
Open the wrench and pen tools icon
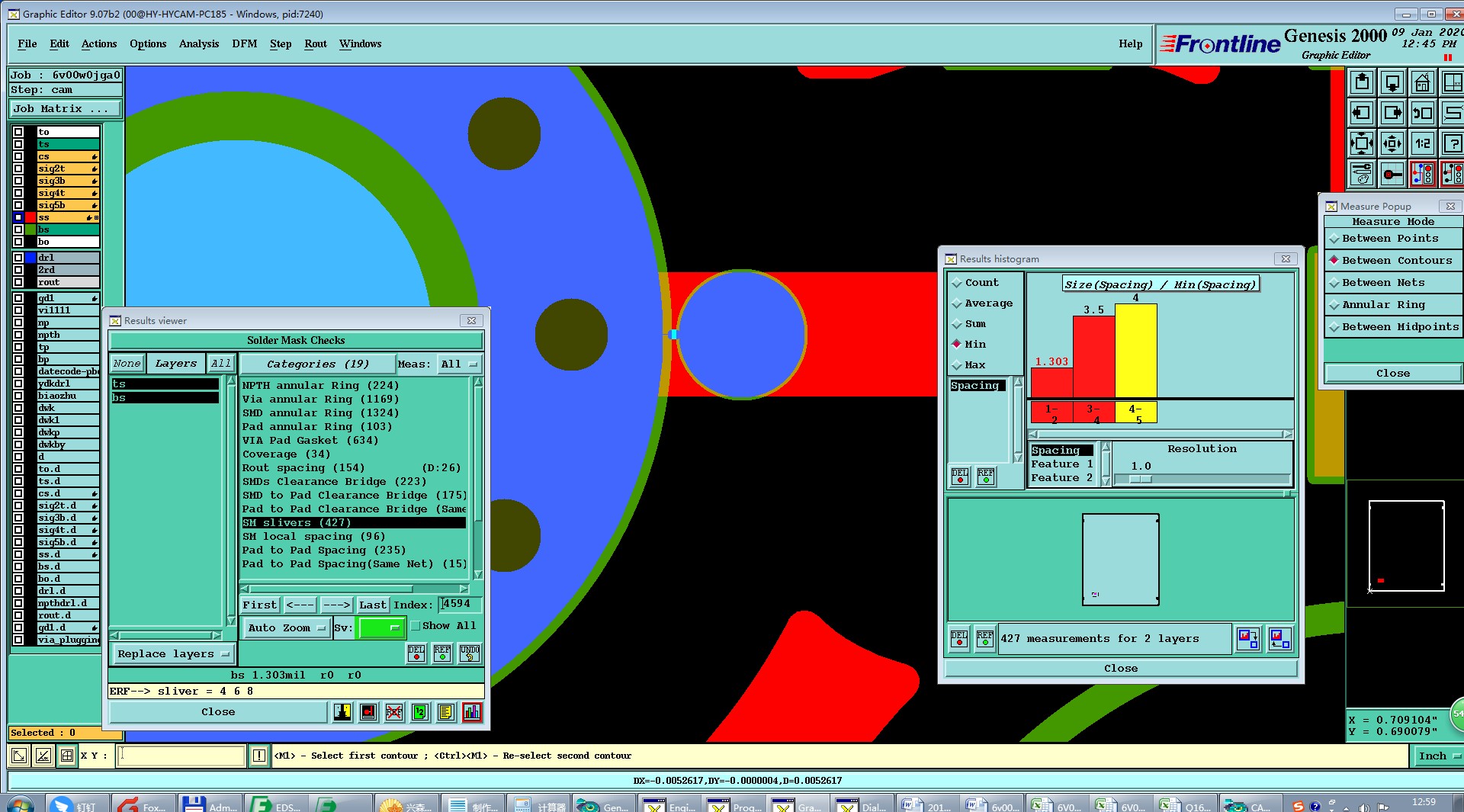1362,174
